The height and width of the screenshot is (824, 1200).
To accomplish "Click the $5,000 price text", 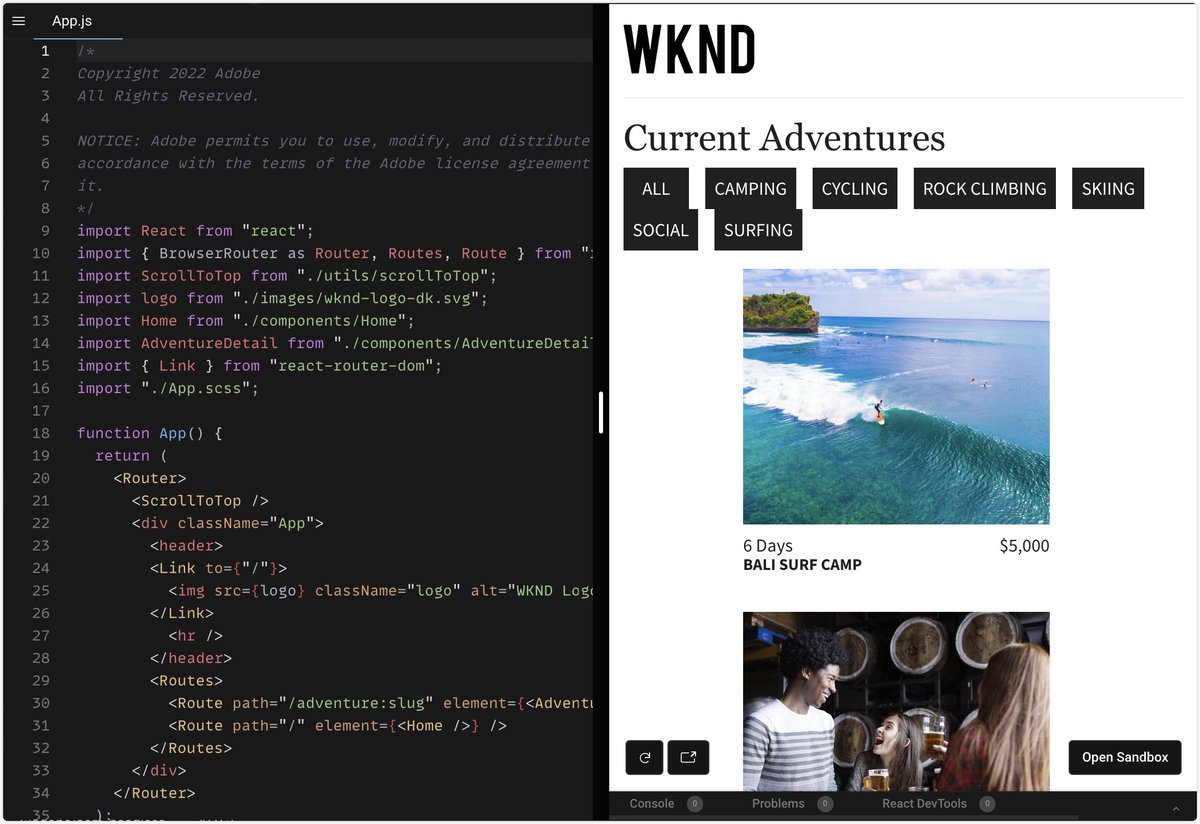I will pyautogui.click(x=1024, y=545).
